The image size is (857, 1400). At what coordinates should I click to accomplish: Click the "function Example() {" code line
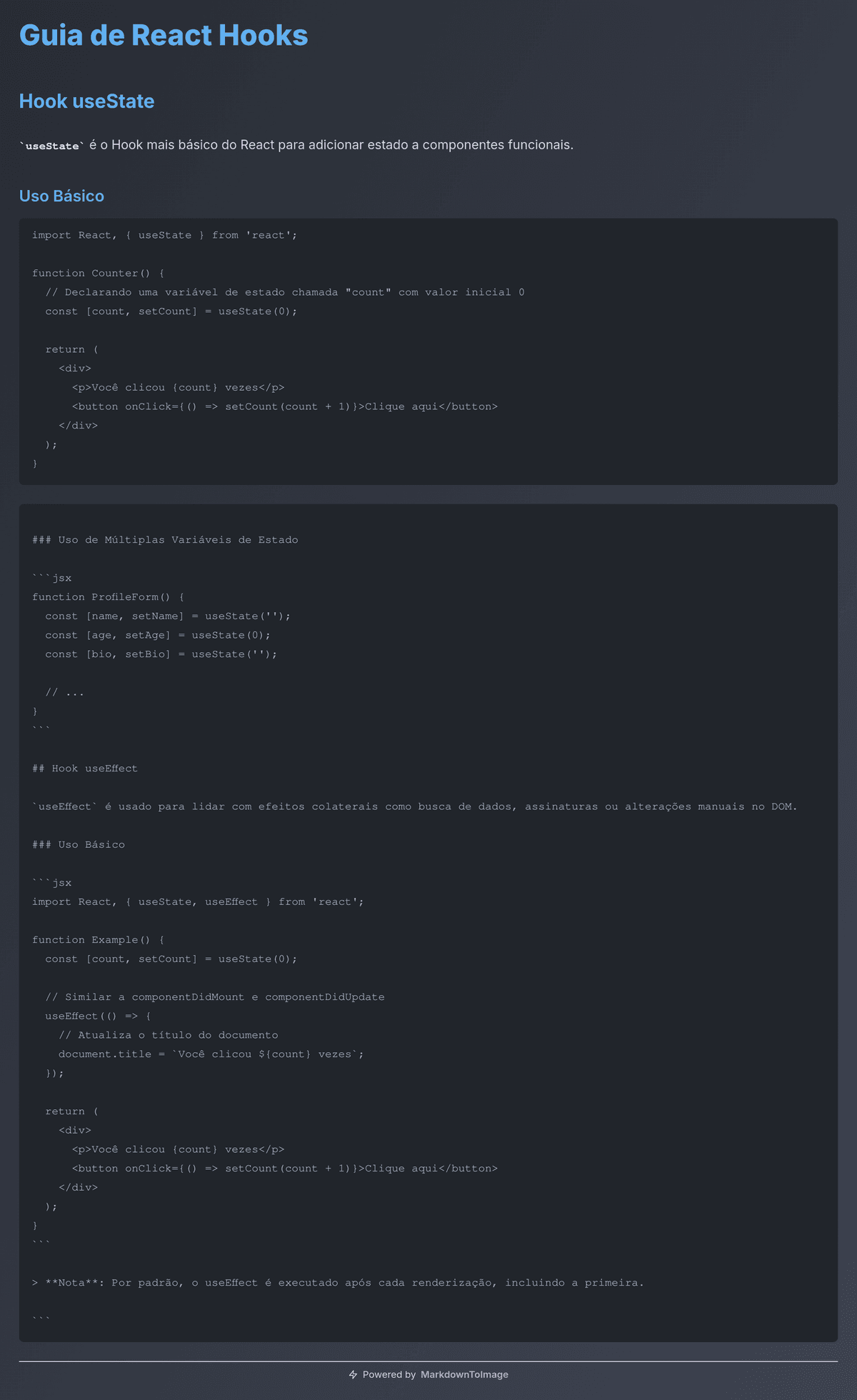(99, 940)
